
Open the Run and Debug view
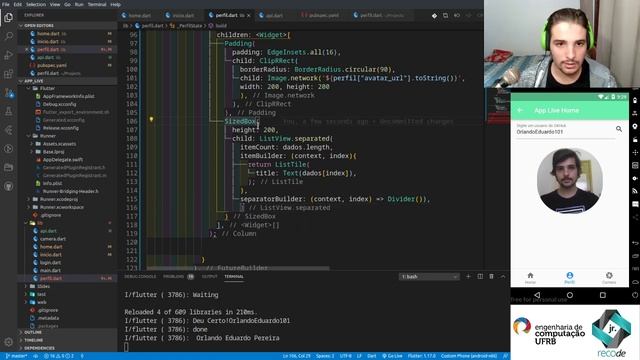(x=9, y=55)
